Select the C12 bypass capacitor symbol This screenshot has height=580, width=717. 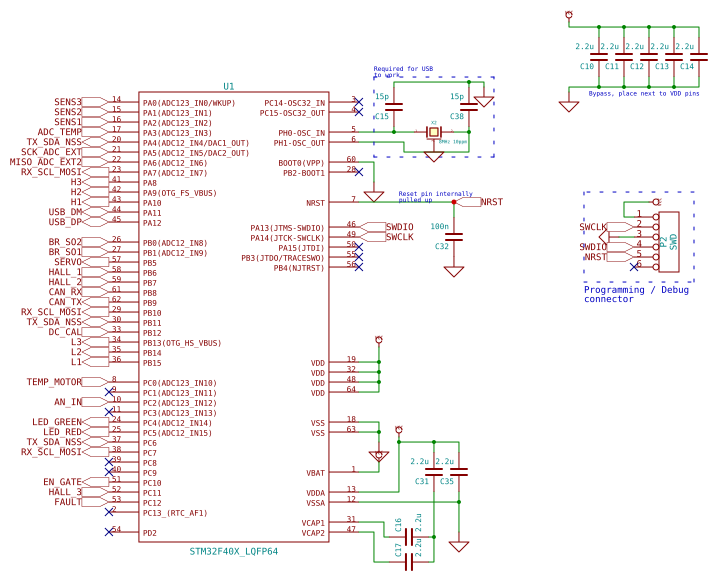click(649, 57)
